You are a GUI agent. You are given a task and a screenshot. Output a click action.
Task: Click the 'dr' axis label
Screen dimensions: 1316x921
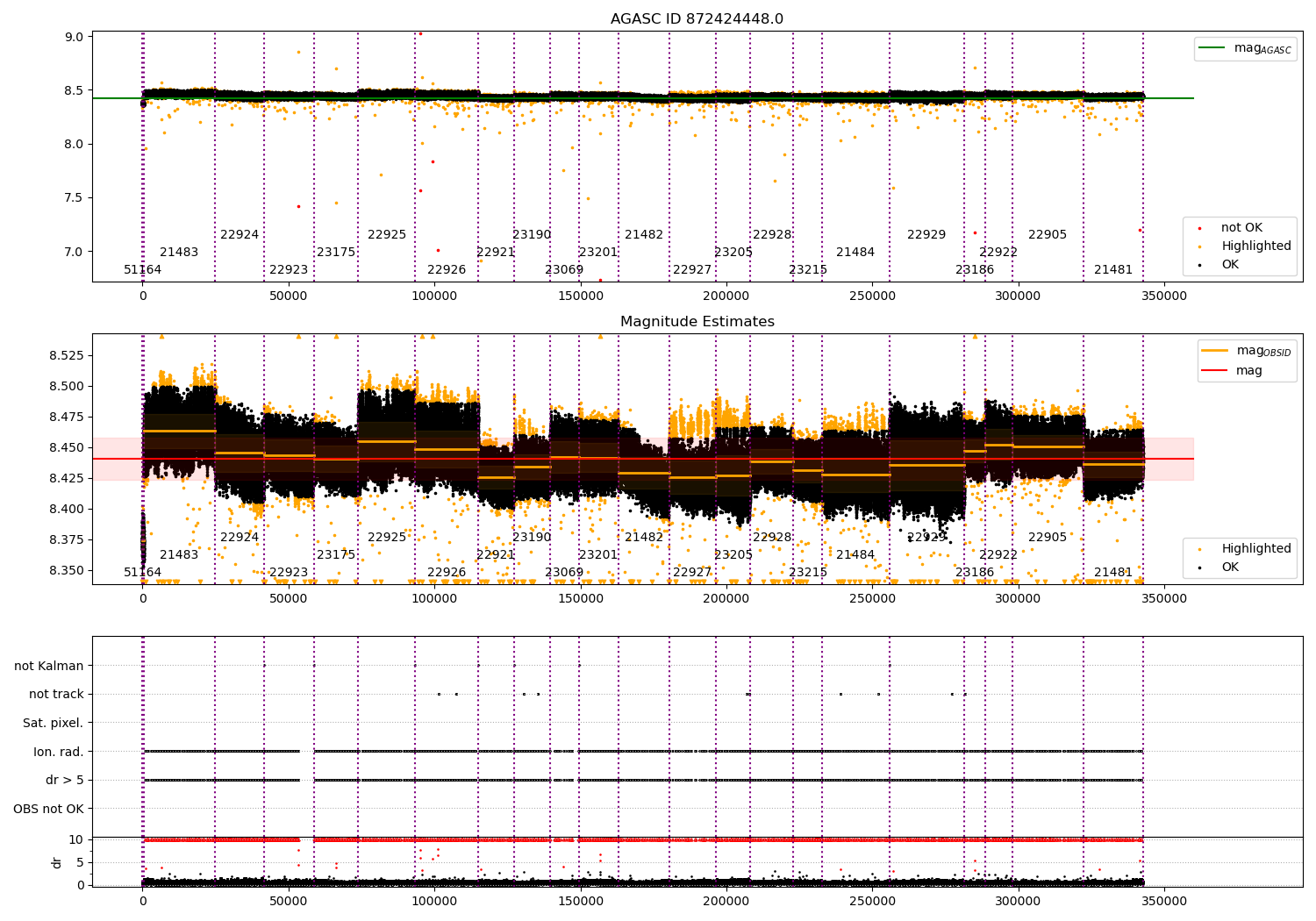pos(57,862)
